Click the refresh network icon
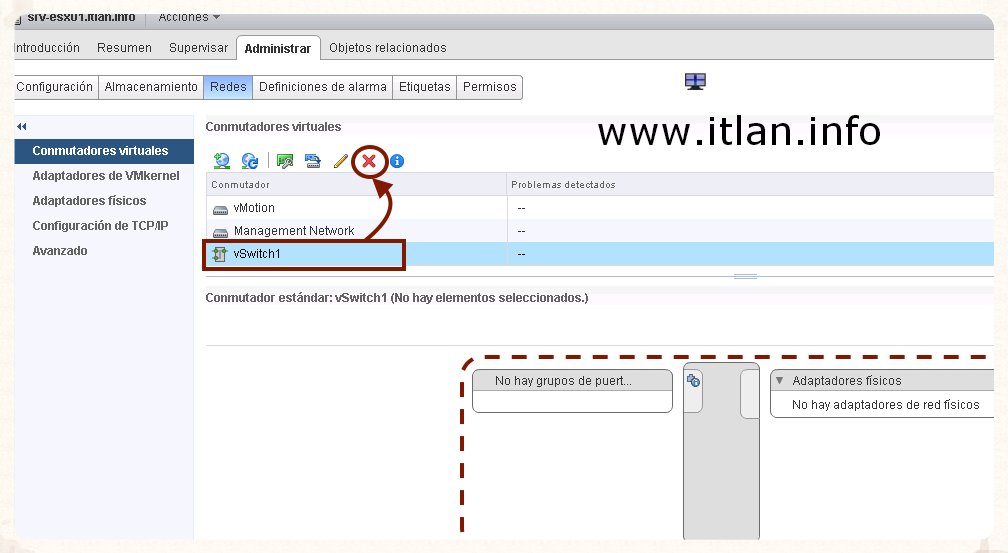The height and width of the screenshot is (553, 1008). pyautogui.click(x=250, y=160)
